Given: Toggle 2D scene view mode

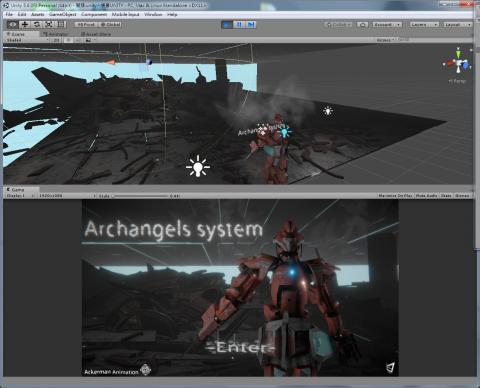Looking at the screenshot, I should (57, 40).
